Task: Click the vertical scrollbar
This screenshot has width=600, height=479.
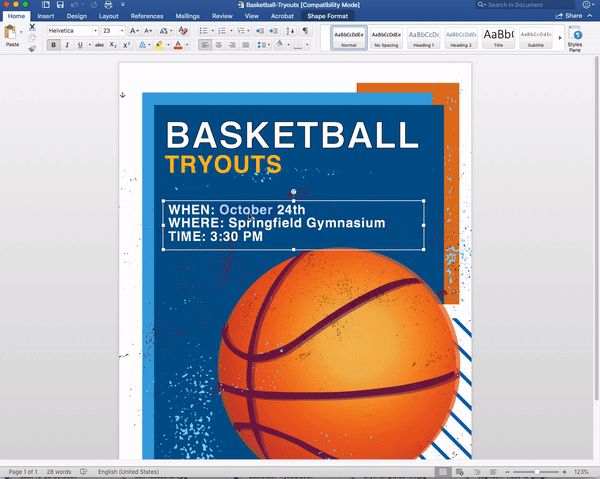Action: point(596,229)
